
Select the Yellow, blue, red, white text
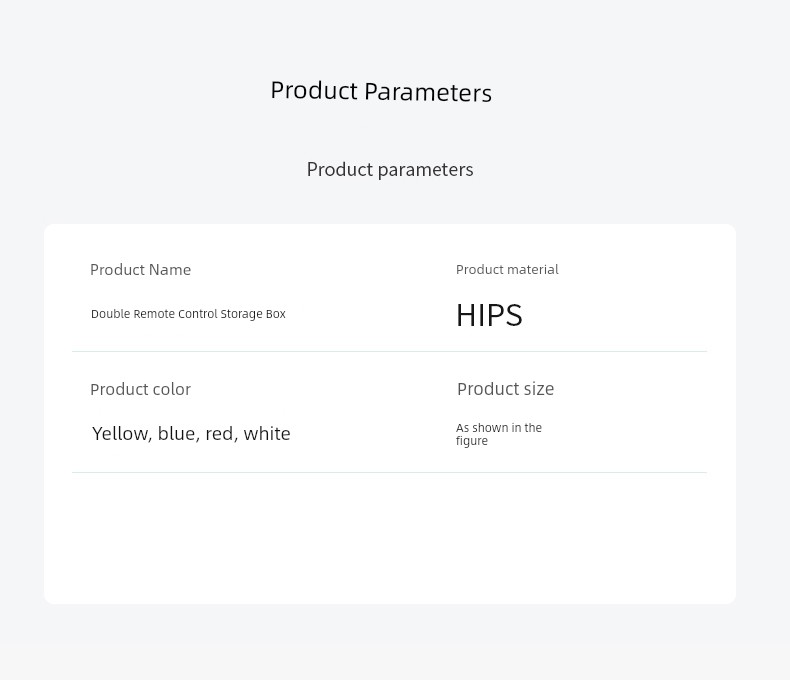[x=191, y=434]
